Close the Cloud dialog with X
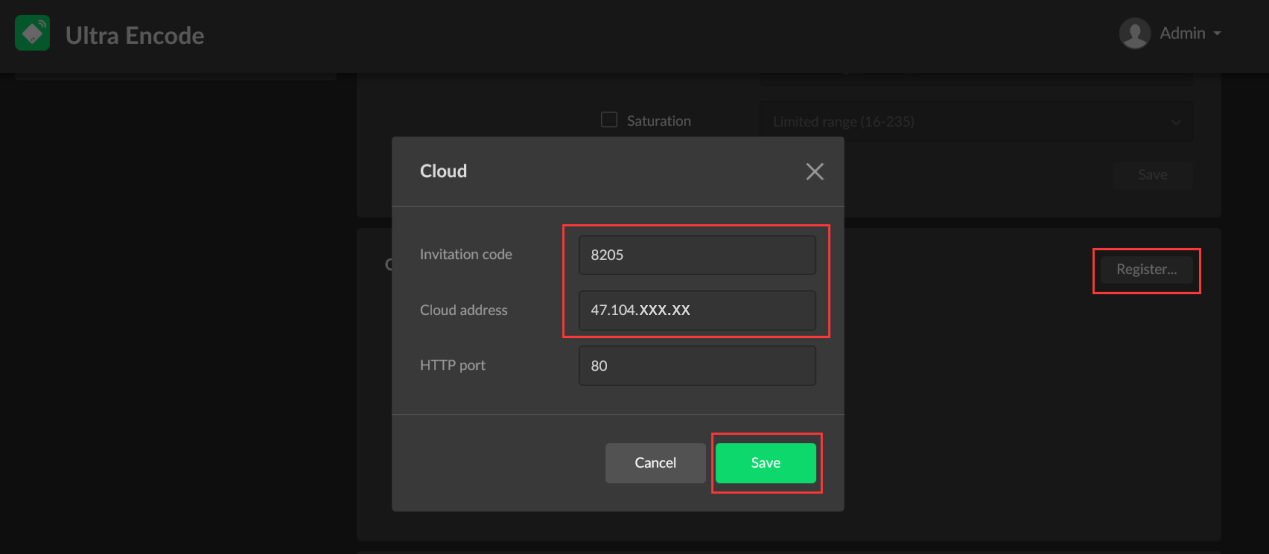 (815, 172)
